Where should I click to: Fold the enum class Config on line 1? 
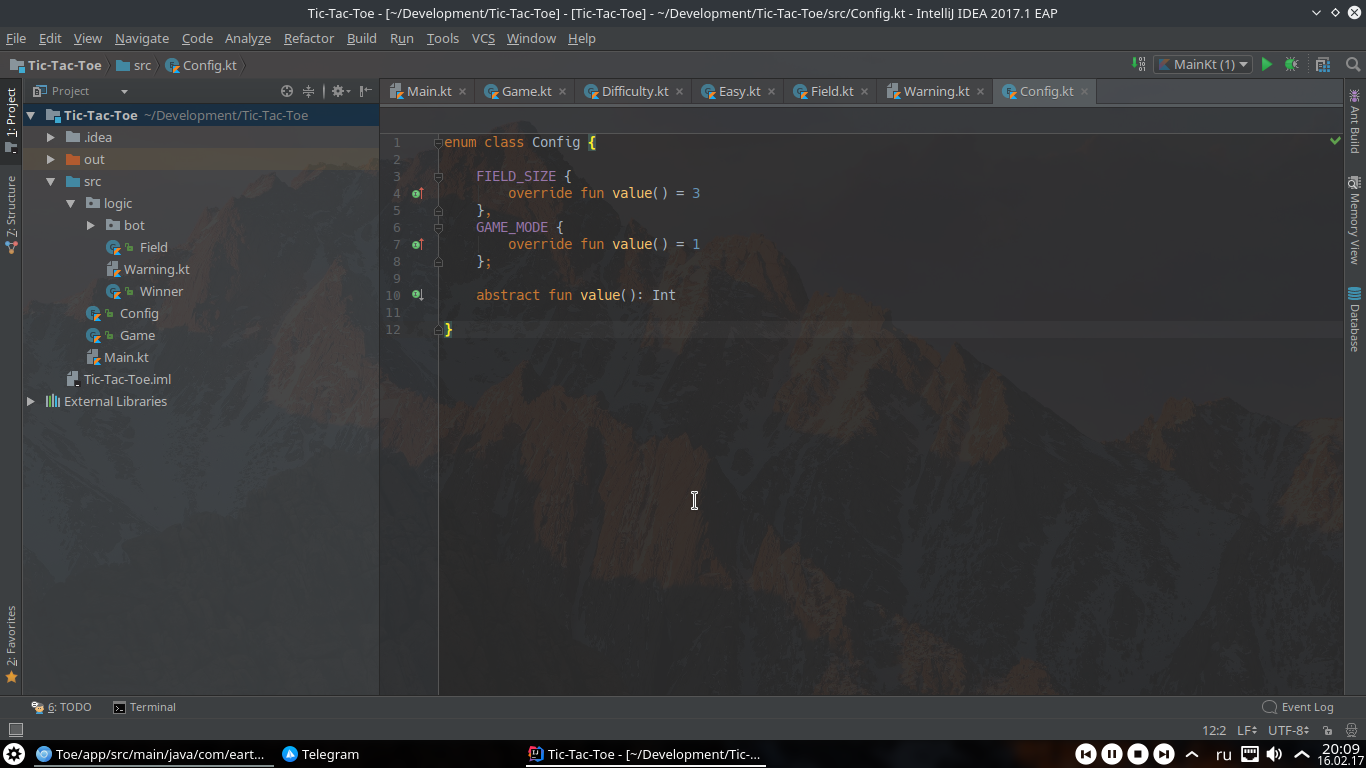438,142
